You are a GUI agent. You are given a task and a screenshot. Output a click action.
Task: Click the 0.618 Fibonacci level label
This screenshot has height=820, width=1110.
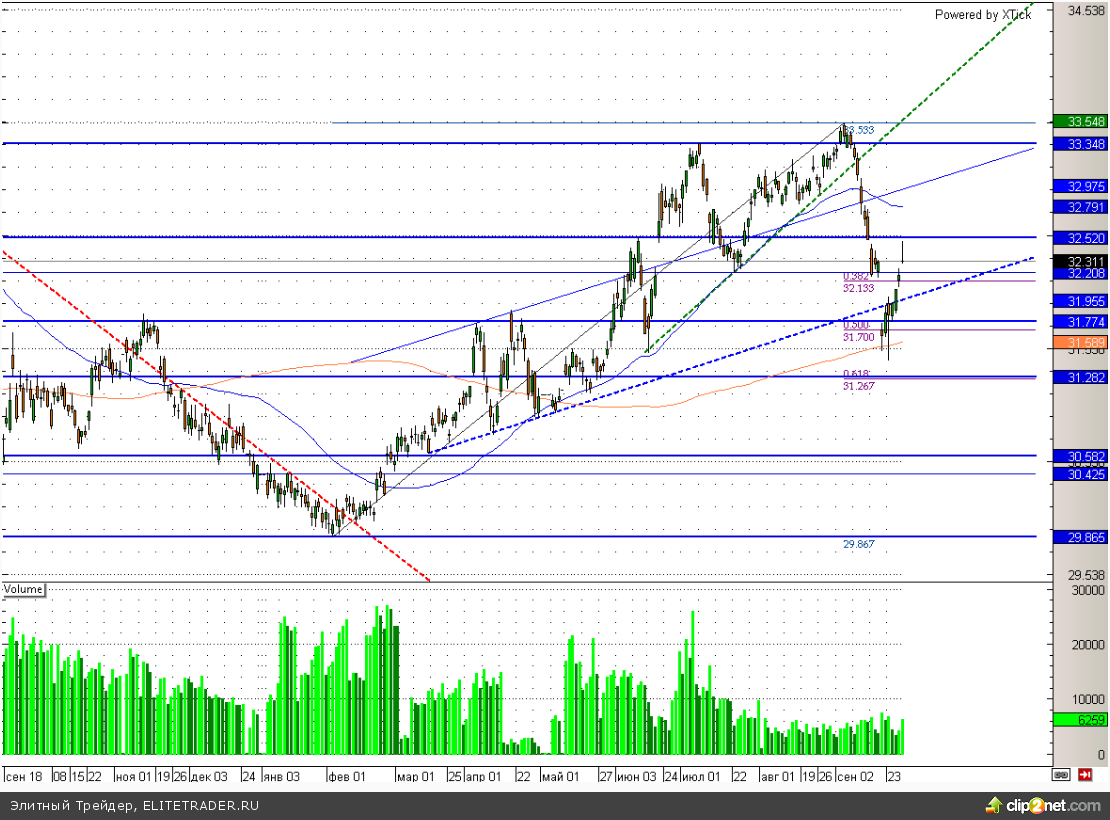pos(855,373)
